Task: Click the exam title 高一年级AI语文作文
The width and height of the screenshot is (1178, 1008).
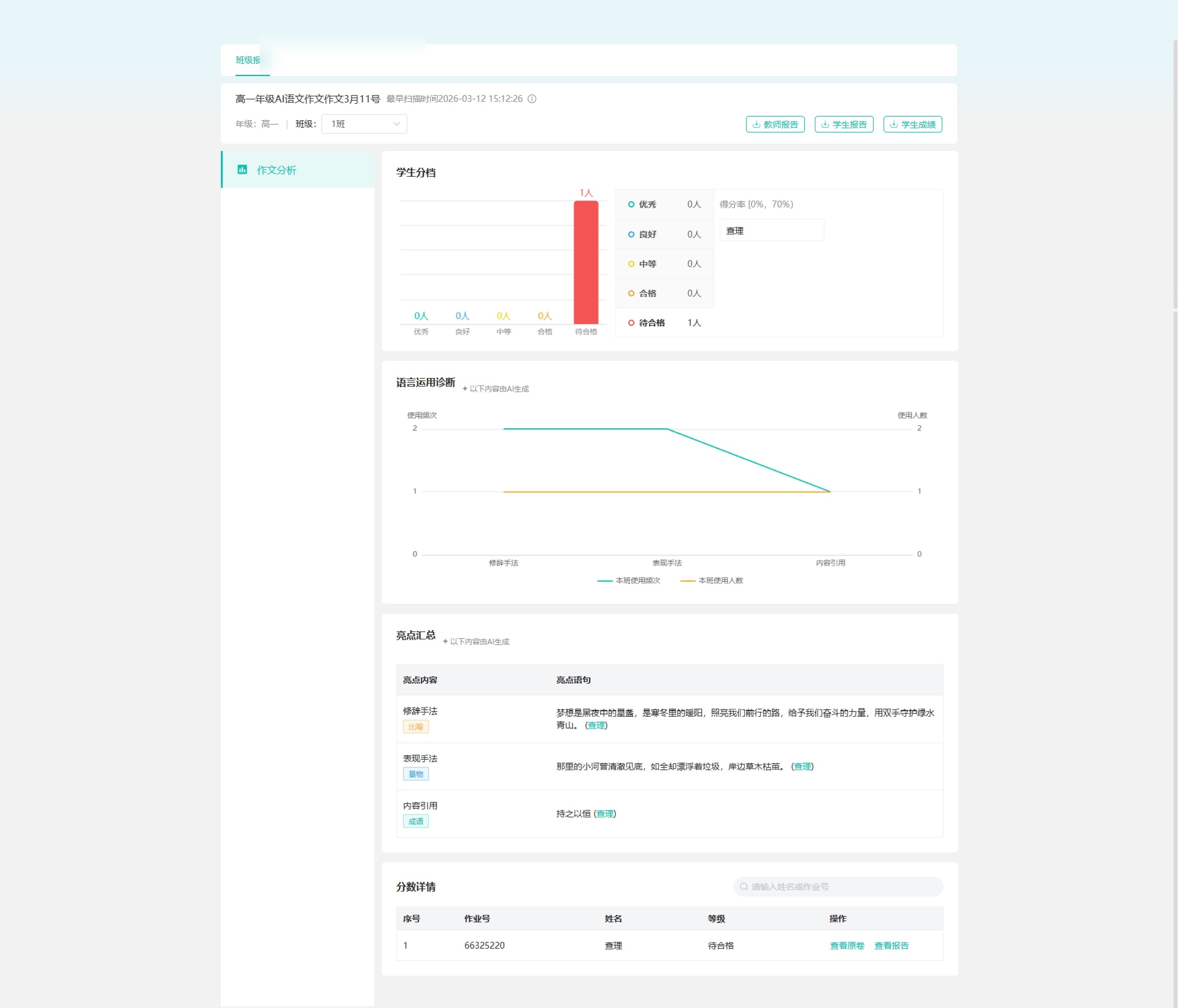Action: coord(308,99)
